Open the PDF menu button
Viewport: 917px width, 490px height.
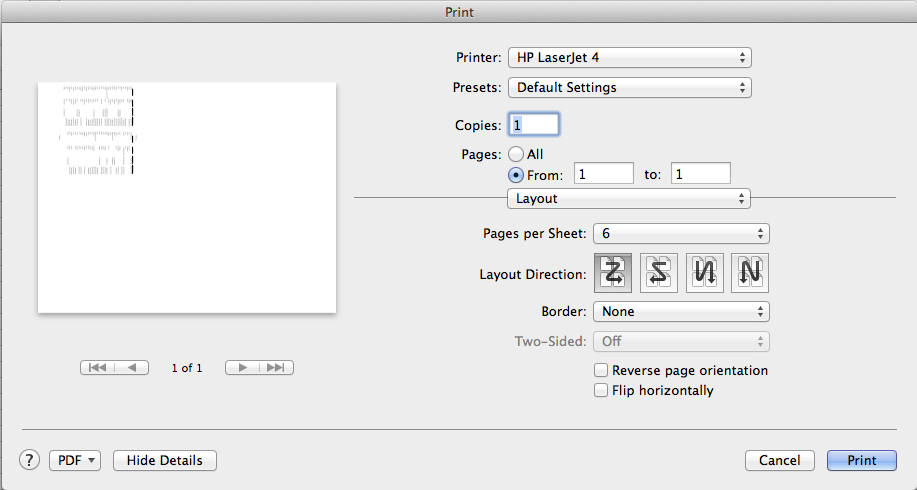tap(75, 460)
